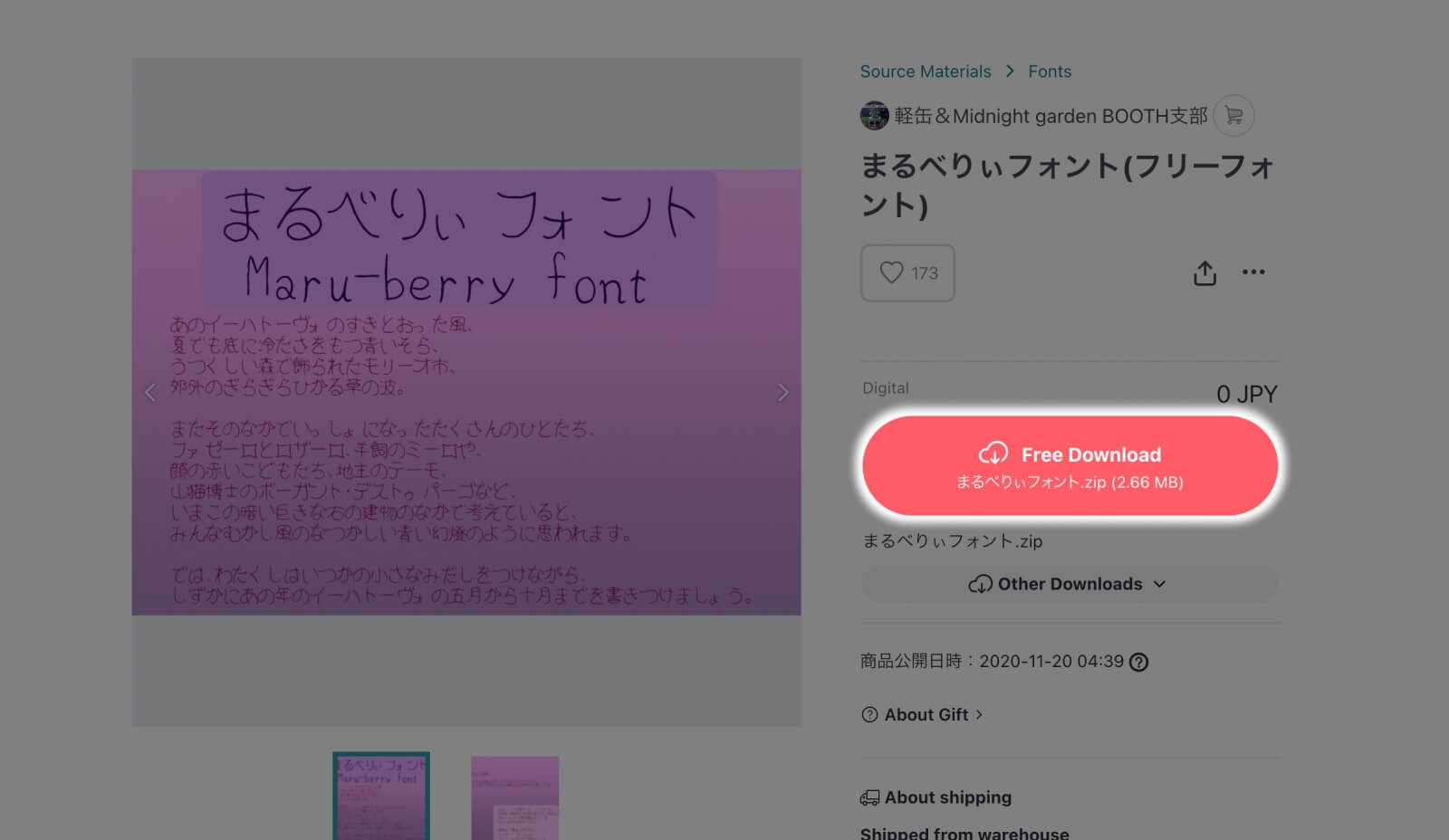This screenshot has width=1449, height=840.
Task: Click the help icon beside the publish date
Action: pos(1139,662)
